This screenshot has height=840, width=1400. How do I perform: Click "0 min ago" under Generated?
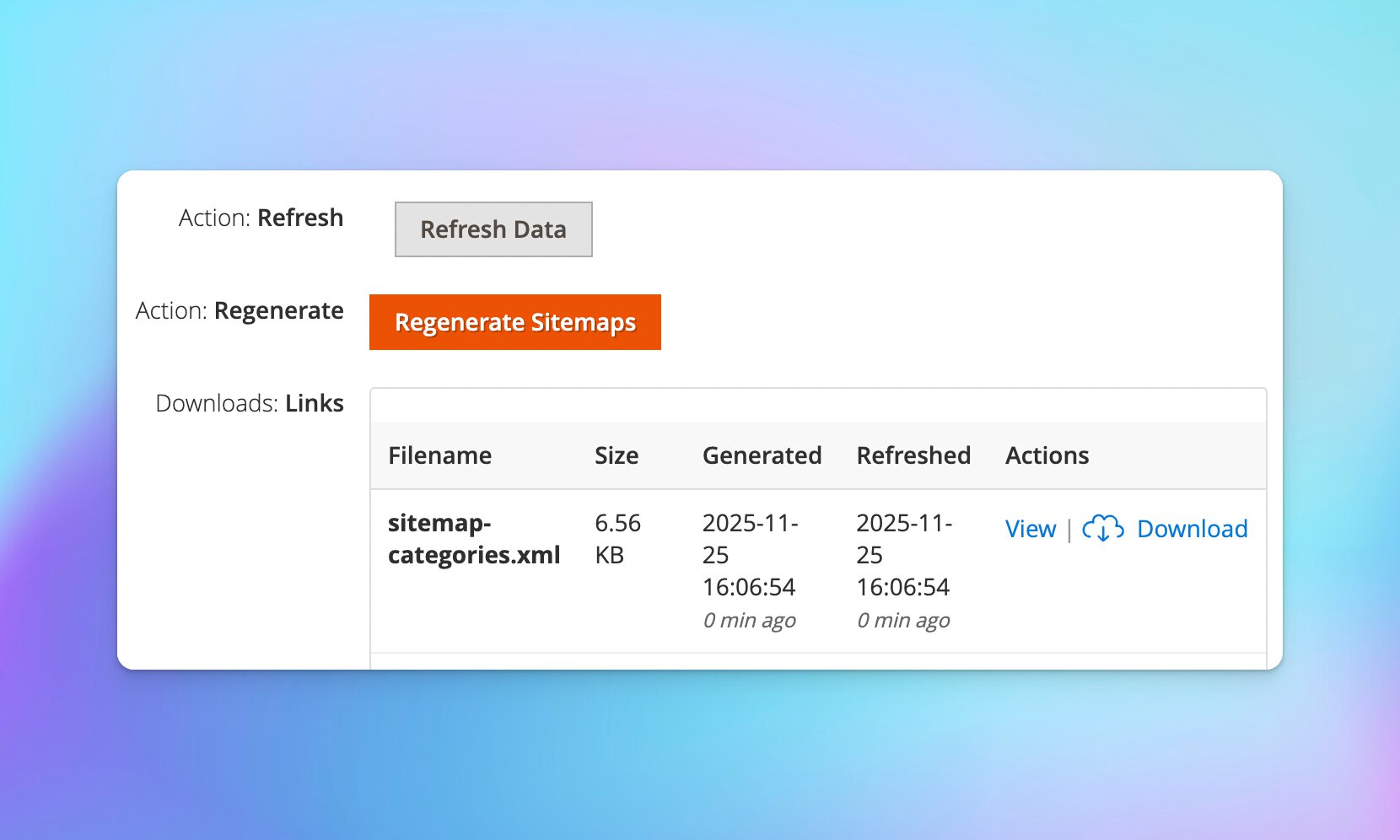(x=749, y=621)
